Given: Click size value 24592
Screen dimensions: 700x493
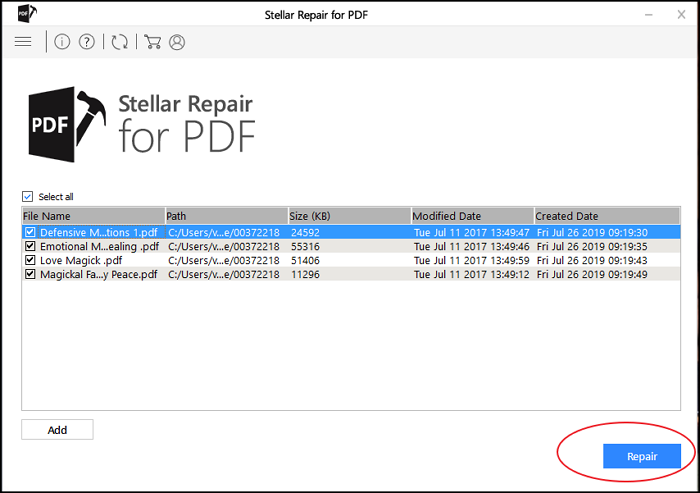Looking at the screenshot, I should click(305, 232).
